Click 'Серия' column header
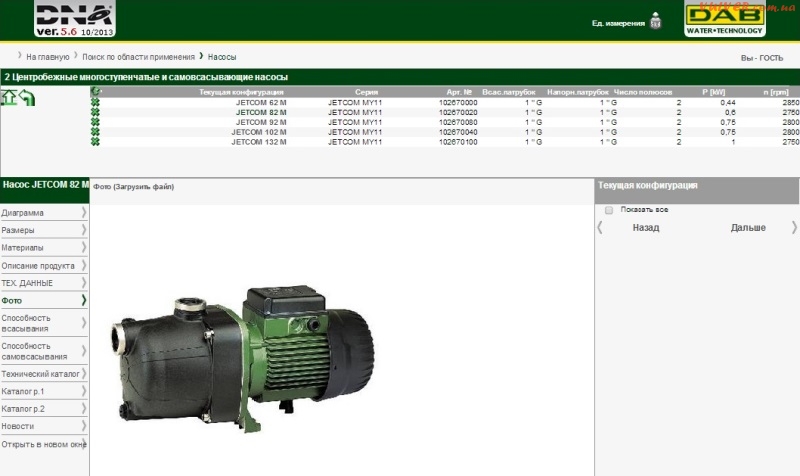The width and height of the screenshot is (800, 476). (x=366, y=92)
